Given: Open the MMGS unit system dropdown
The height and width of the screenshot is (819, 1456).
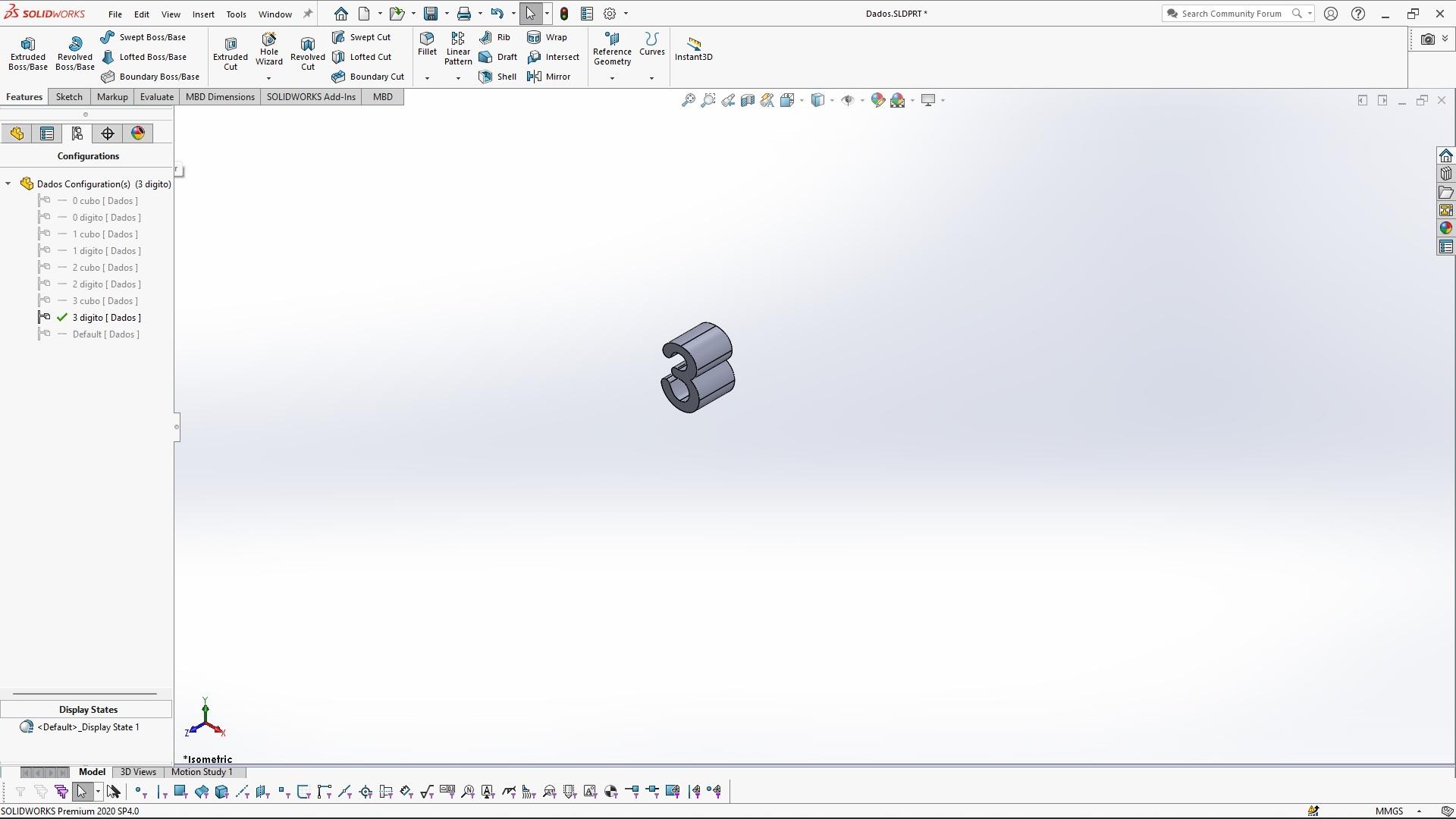Looking at the screenshot, I should 1419,811.
